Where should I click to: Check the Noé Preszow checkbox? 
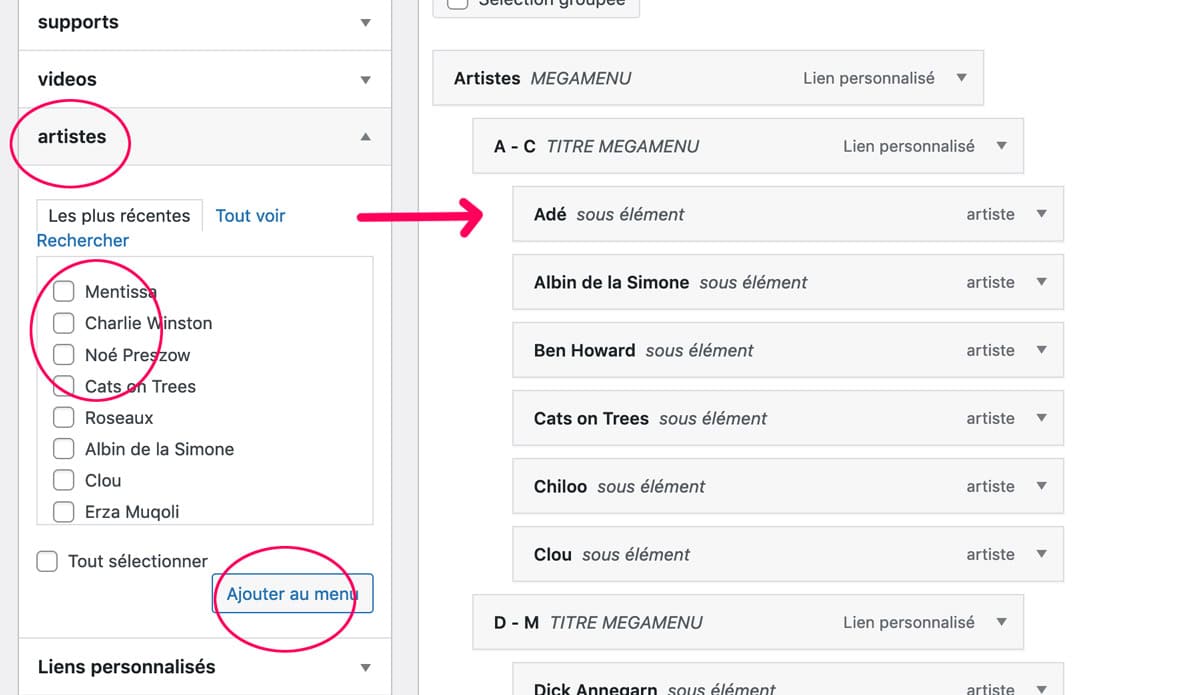pos(63,354)
